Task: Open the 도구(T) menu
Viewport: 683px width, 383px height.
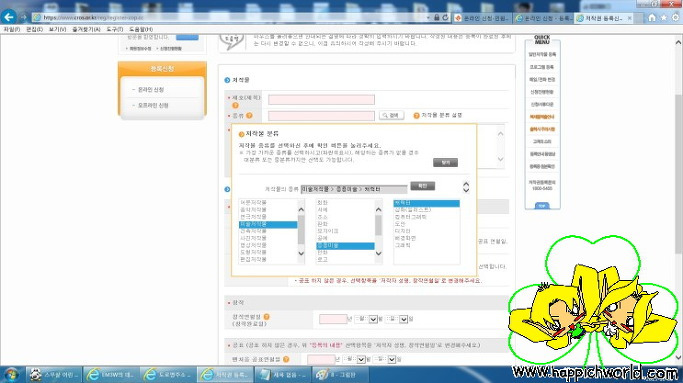Action: [x=115, y=29]
